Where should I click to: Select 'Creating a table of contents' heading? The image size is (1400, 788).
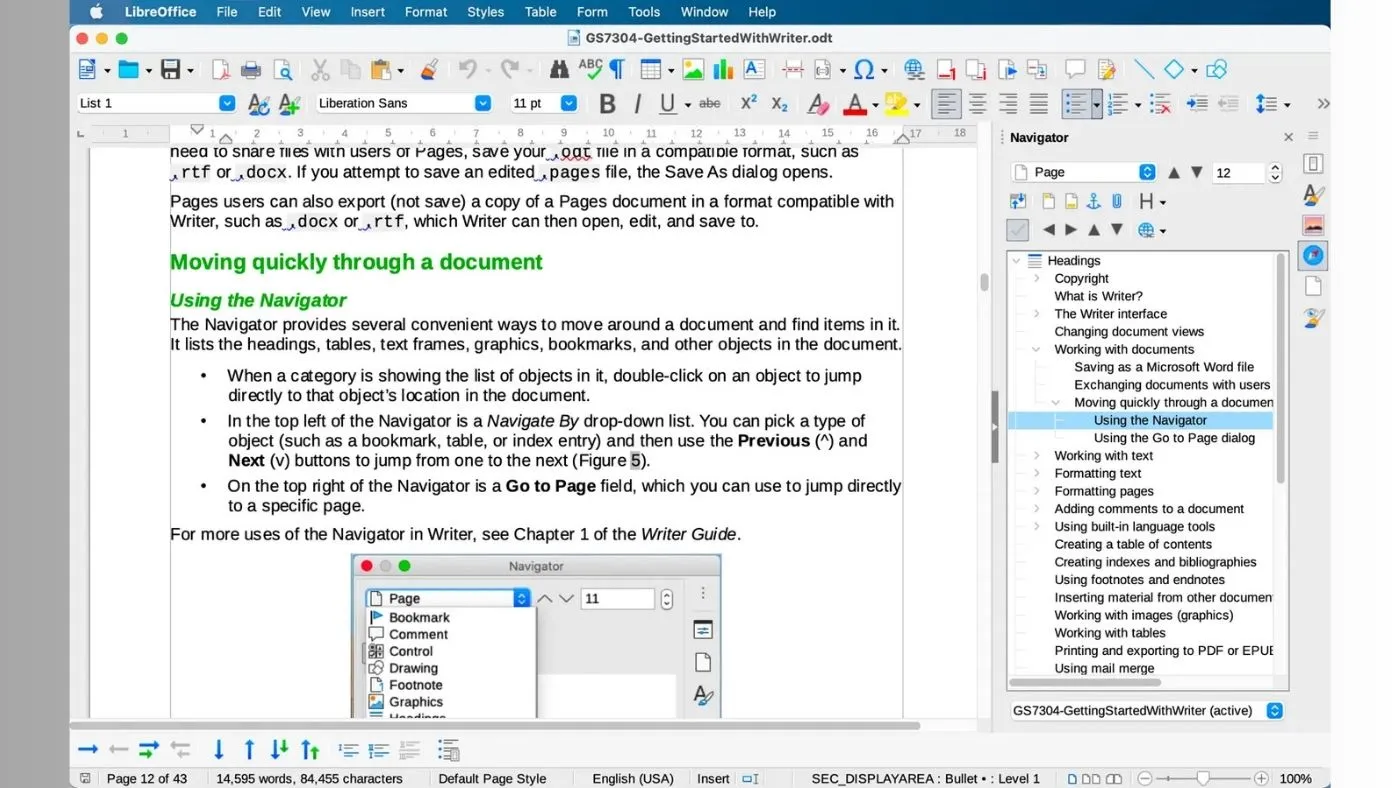(1133, 544)
